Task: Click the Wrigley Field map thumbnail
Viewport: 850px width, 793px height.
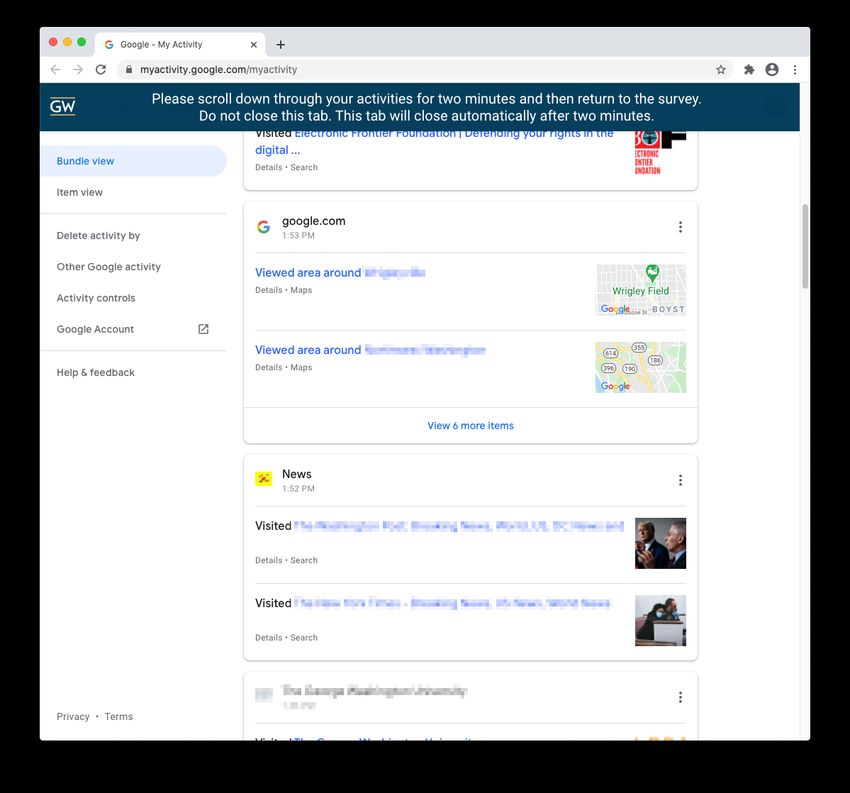Action: click(x=641, y=290)
